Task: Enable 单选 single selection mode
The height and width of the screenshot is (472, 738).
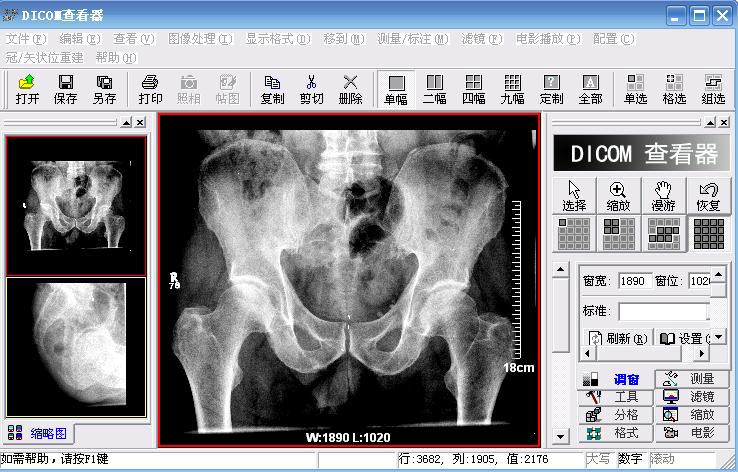Action: 635,89
